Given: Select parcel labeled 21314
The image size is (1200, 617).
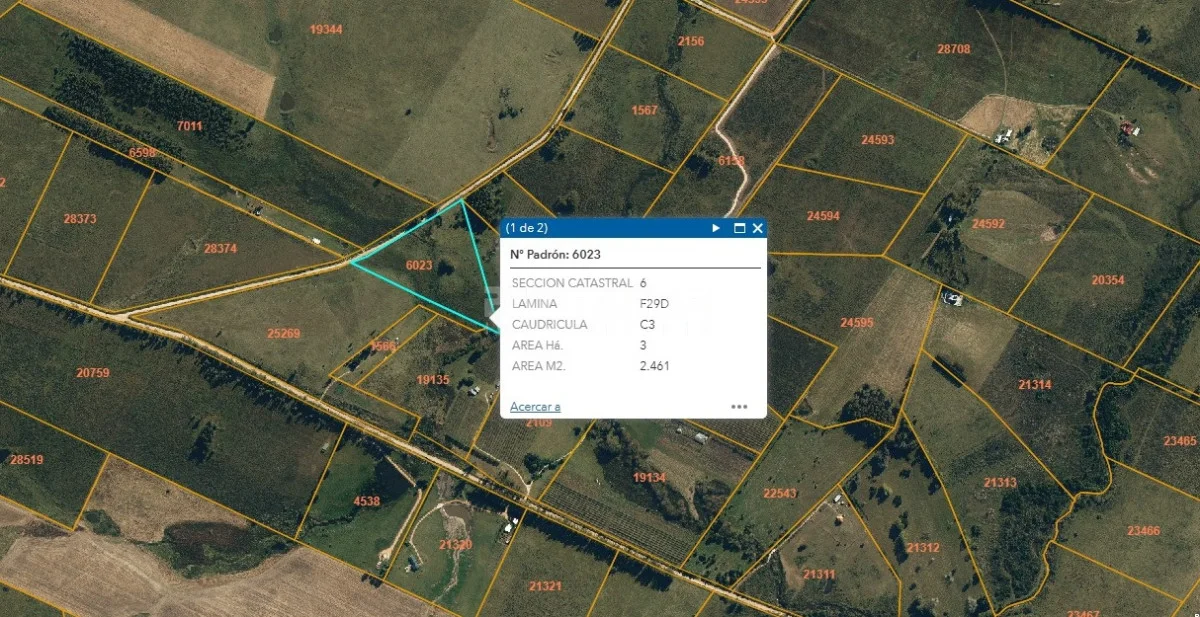Looking at the screenshot, I should tap(1034, 385).
